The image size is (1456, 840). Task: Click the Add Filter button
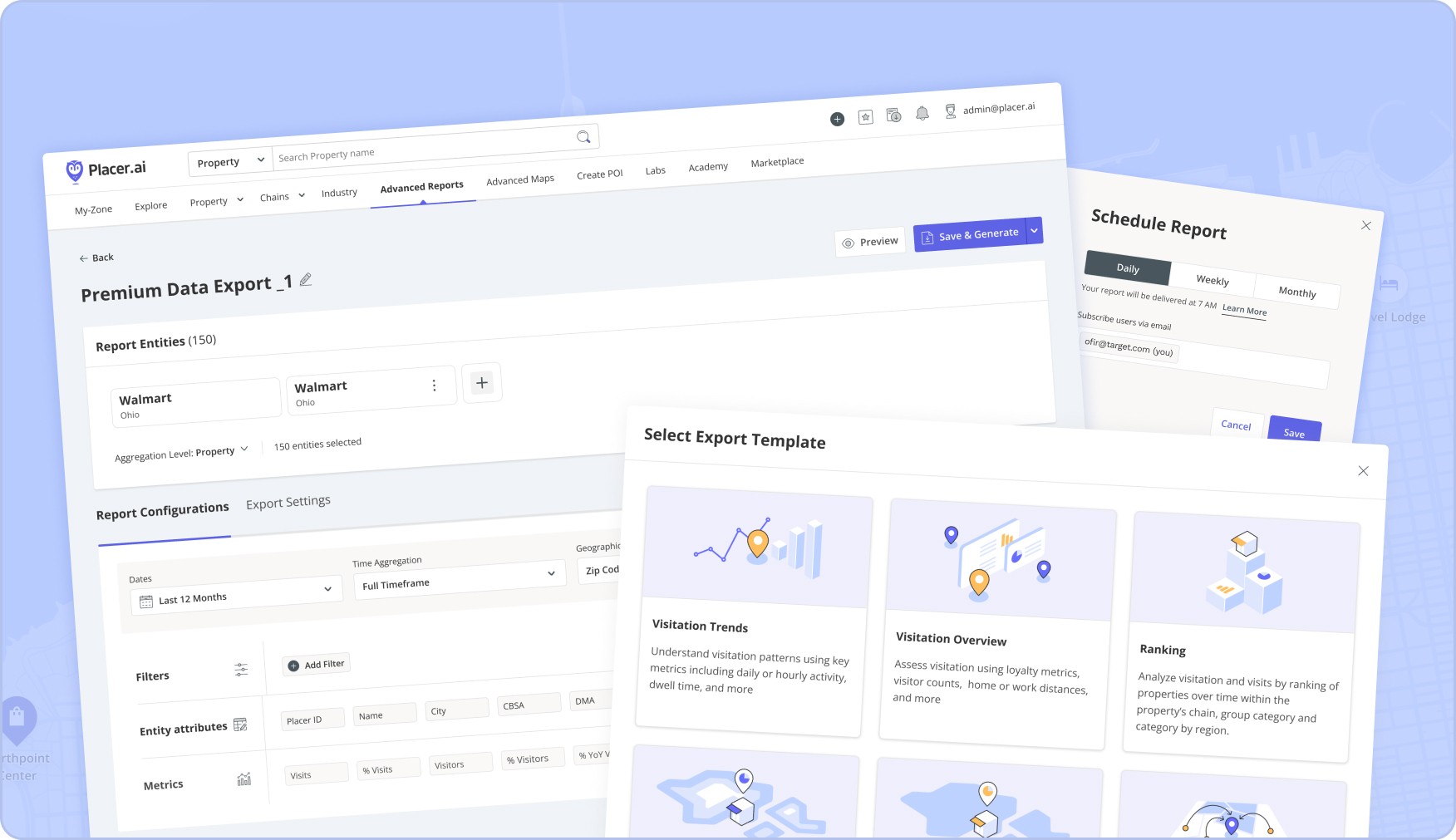[x=316, y=665]
